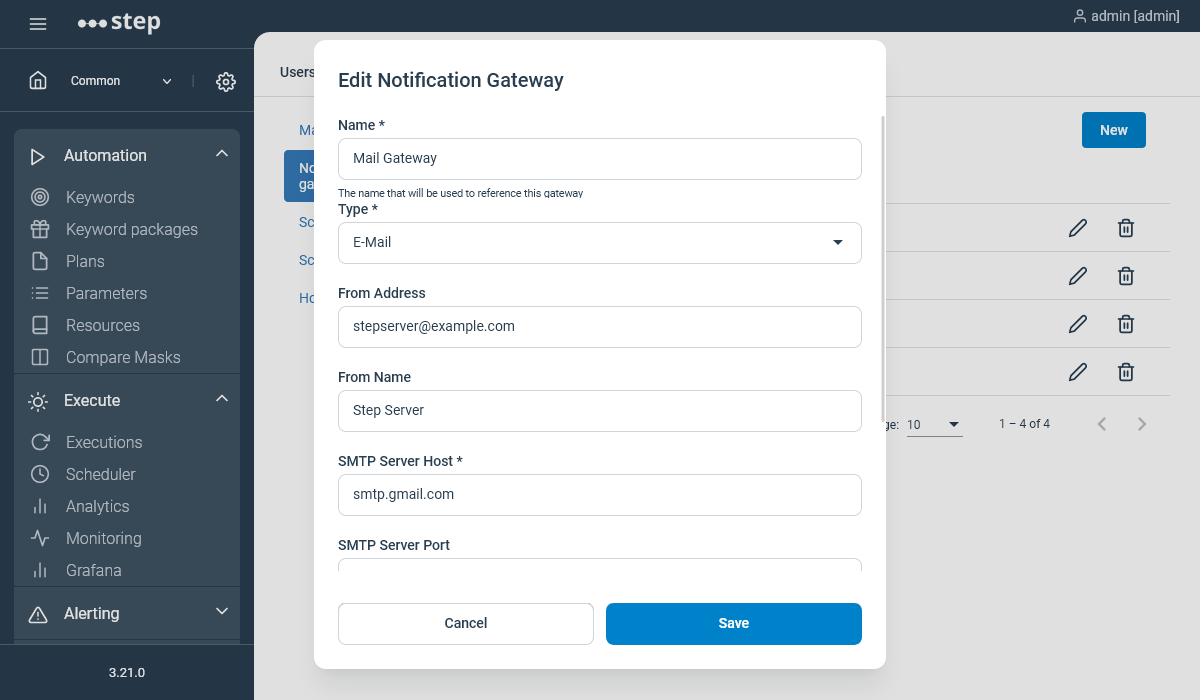Collapse the Automation section
The width and height of the screenshot is (1200, 700).
point(222,154)
